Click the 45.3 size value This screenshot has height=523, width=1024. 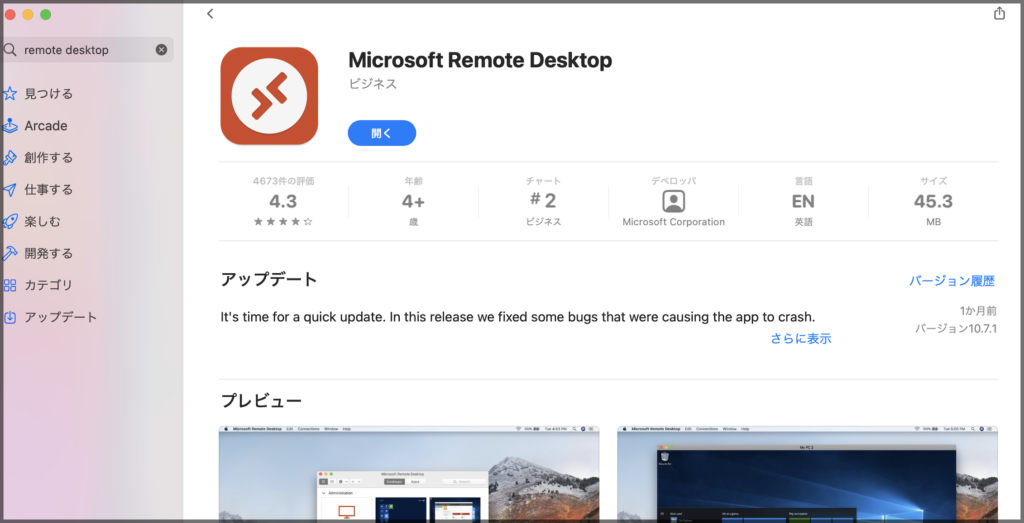click(933, 201)
